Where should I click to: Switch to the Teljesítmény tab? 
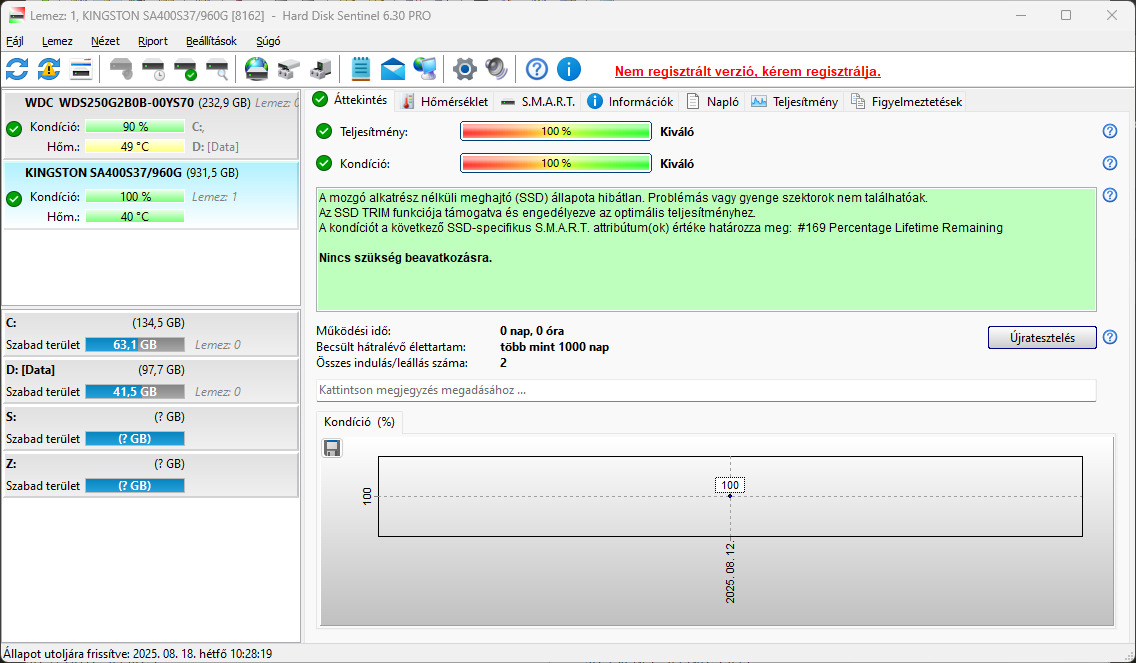tap(795, 101)
